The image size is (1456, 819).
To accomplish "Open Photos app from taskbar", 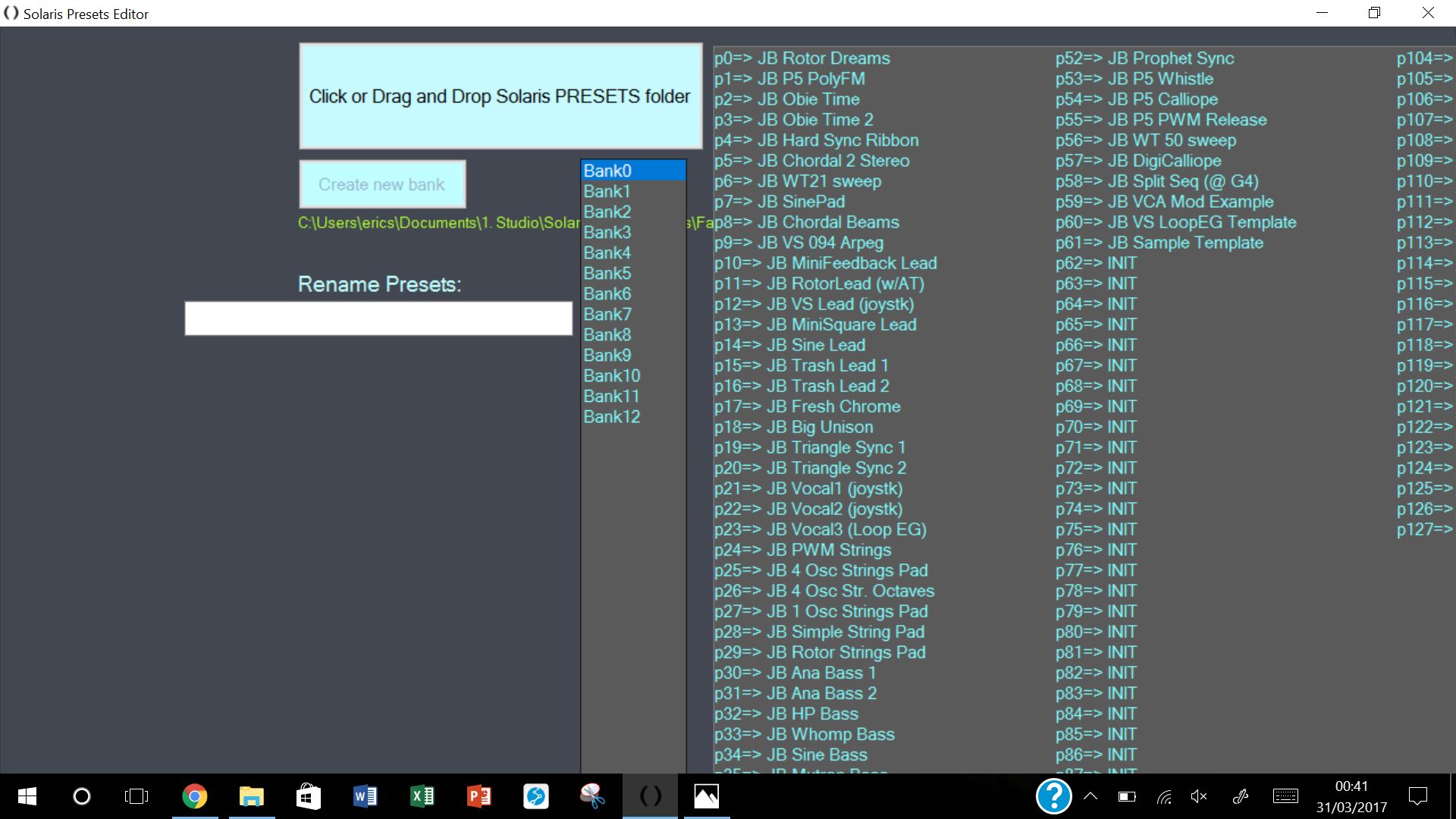I will click(707, 796).
